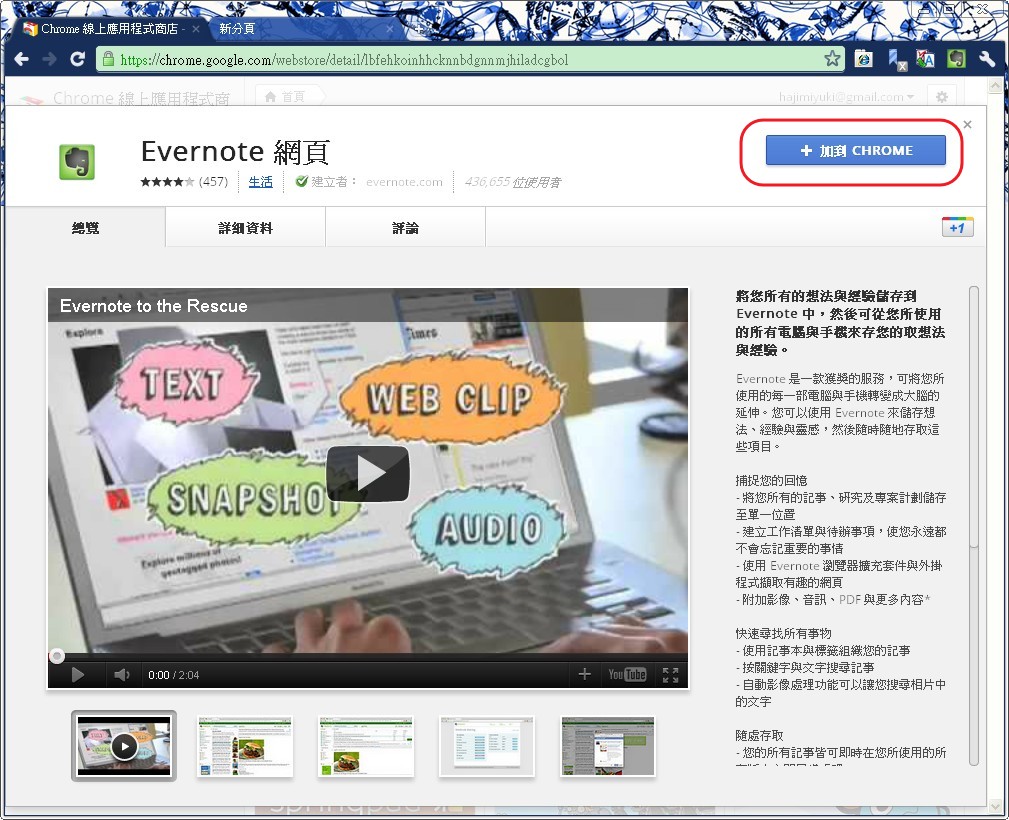
Task: Click the star rating for Evernote
Action: click(167, 182)
